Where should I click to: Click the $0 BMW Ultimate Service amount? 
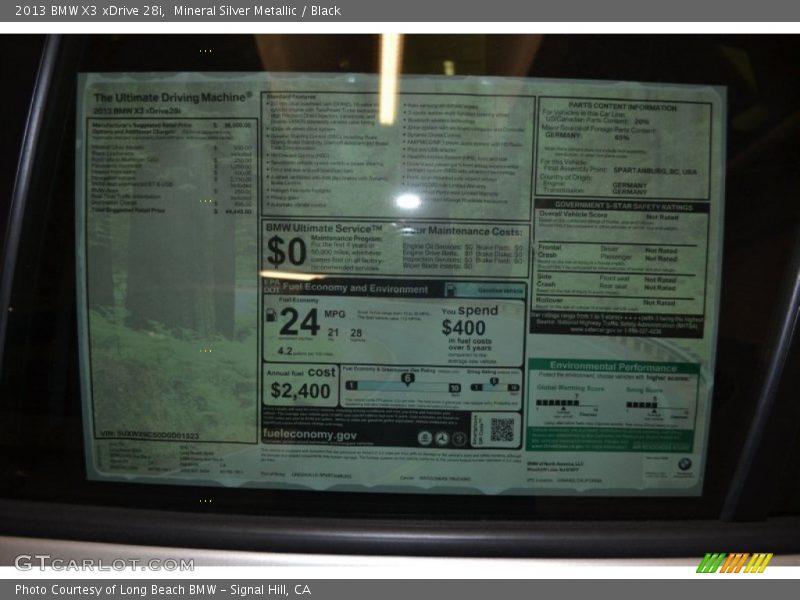tap(287, 250)
